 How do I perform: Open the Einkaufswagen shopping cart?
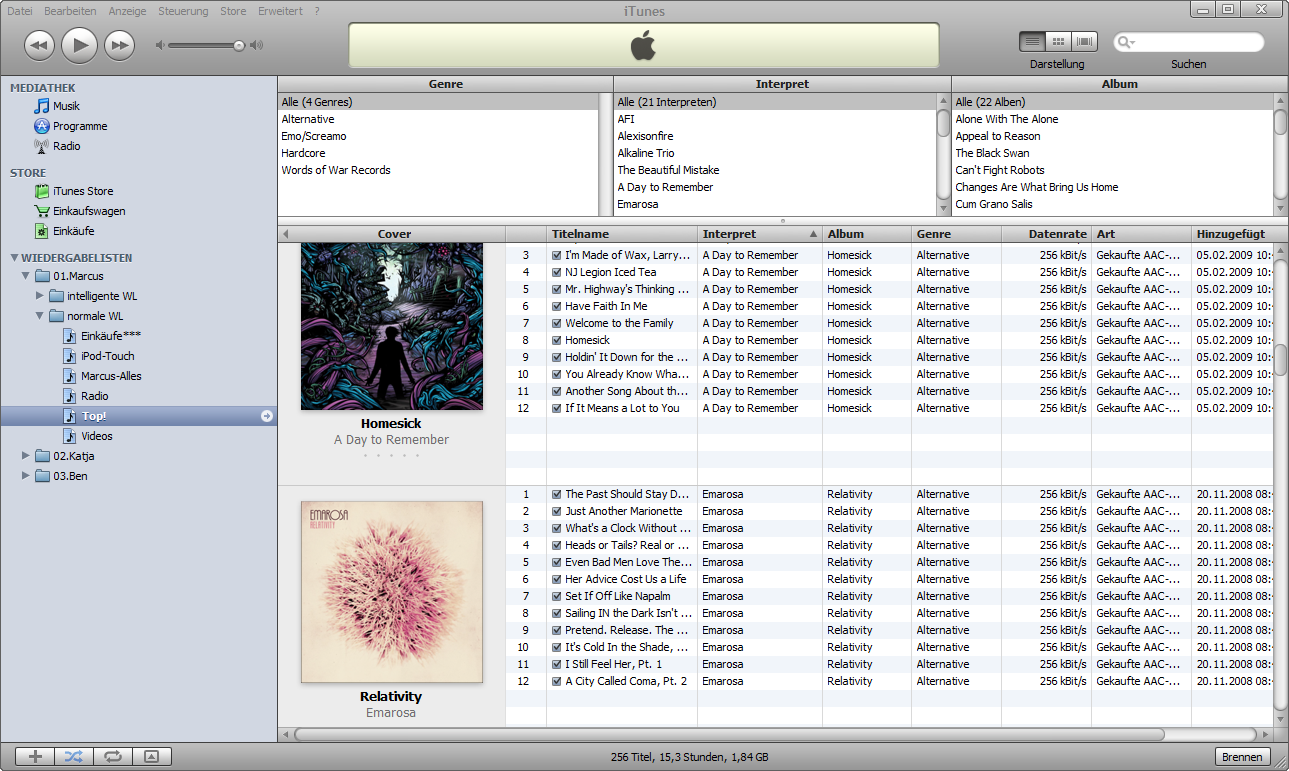(89, 211)
